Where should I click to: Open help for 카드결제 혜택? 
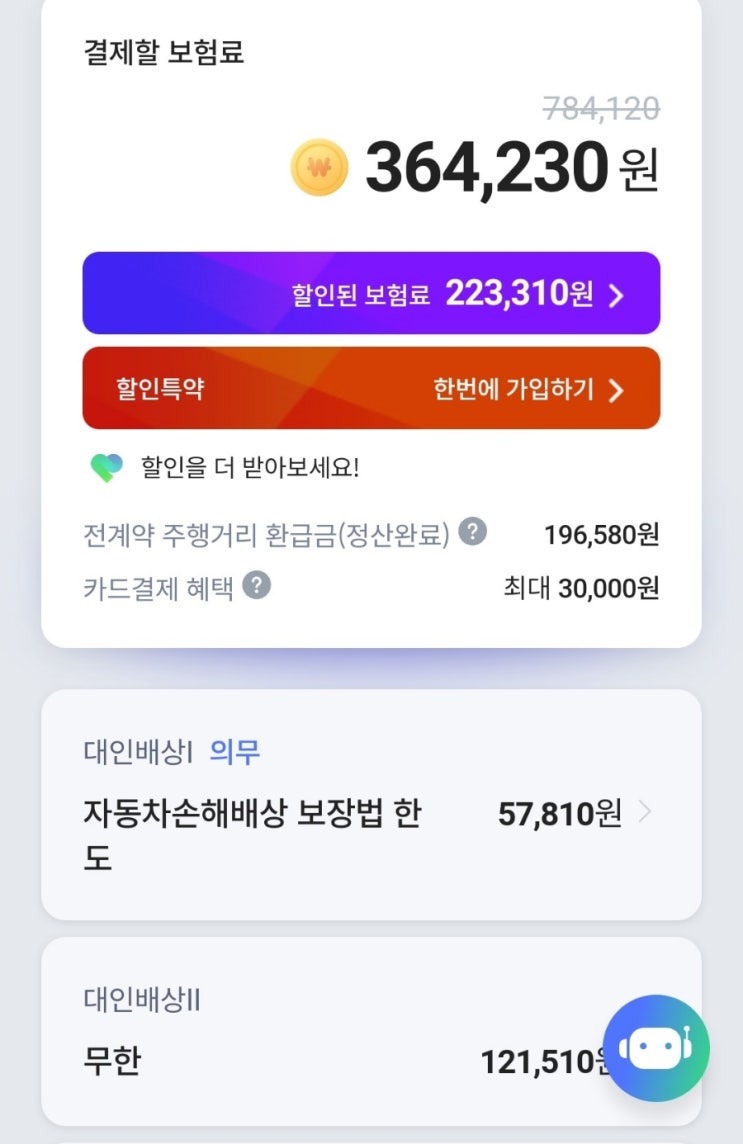coord(257,585)
